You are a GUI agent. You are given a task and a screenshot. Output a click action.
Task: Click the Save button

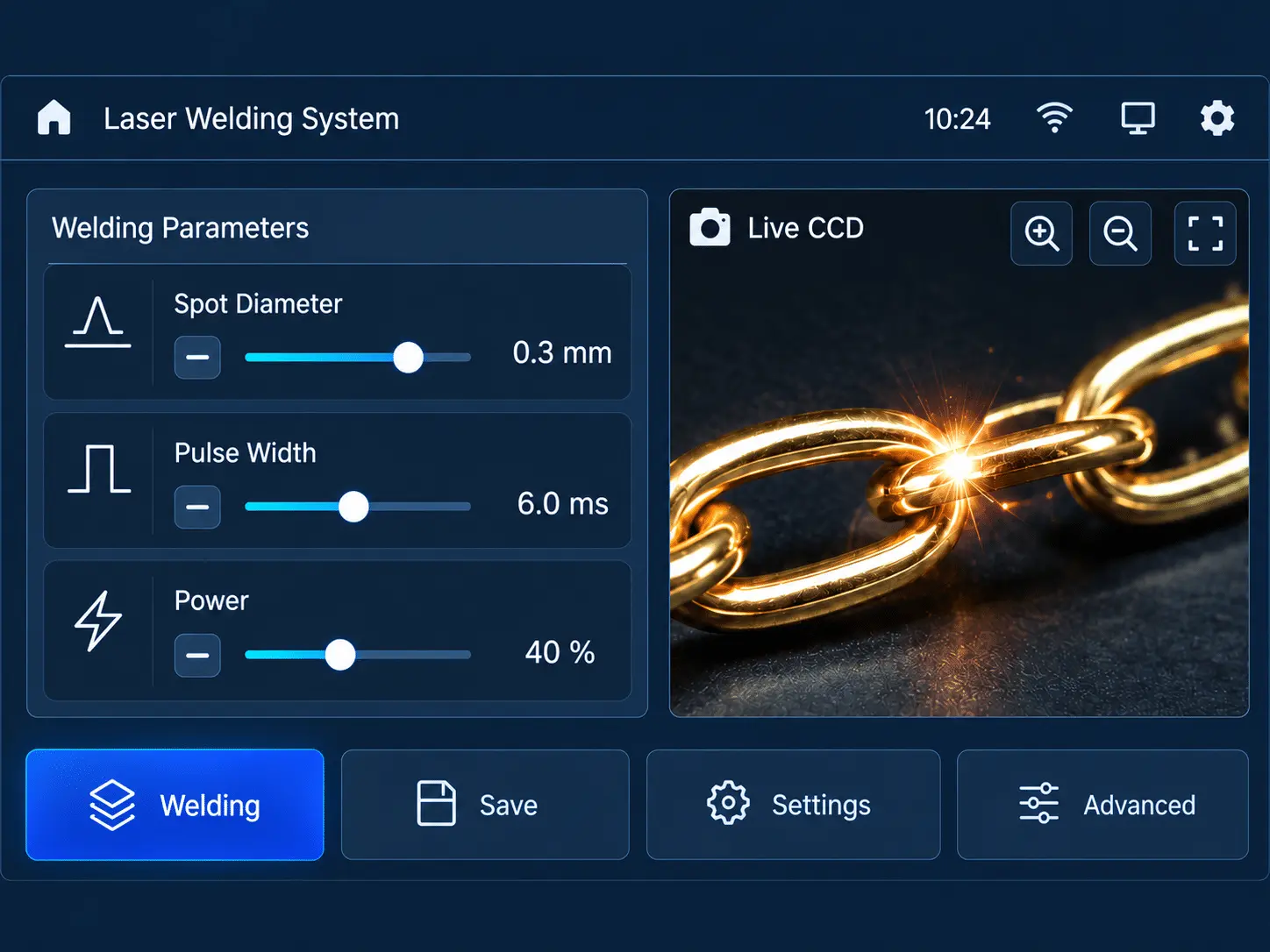pos(485,805)
